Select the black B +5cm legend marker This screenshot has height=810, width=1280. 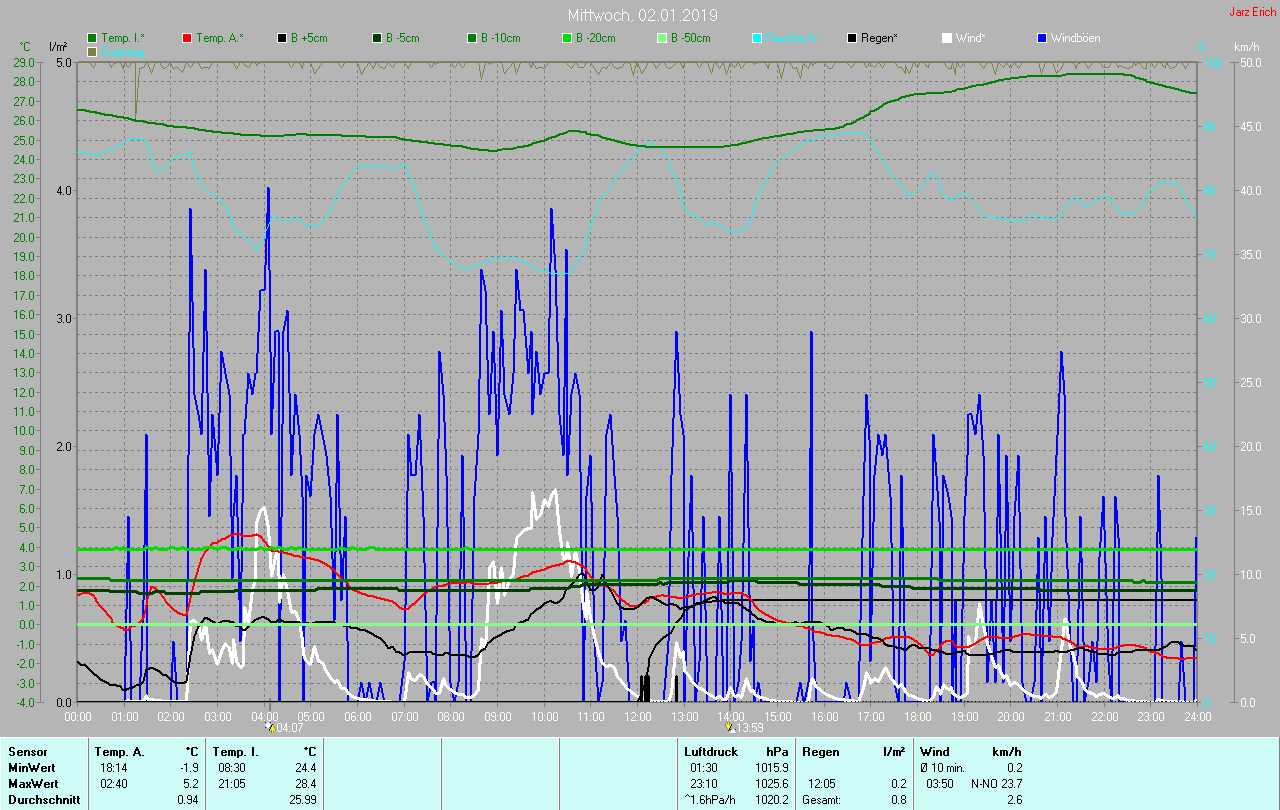(x=282, y=38)
